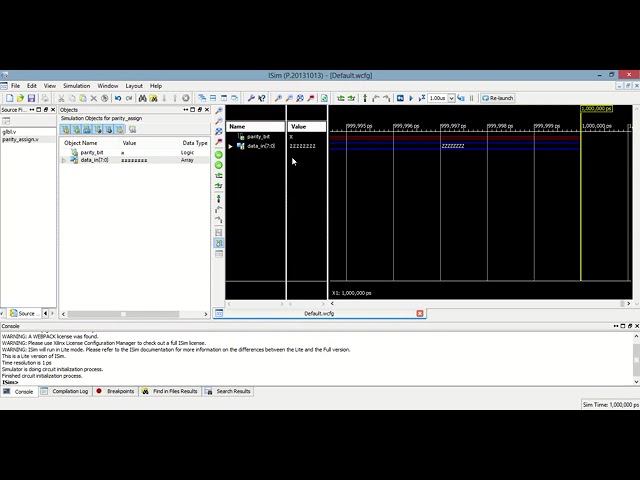Click Add Marker in waveform side toolbar
Viewport: 640px width, 480px height.
pos(219,199)
